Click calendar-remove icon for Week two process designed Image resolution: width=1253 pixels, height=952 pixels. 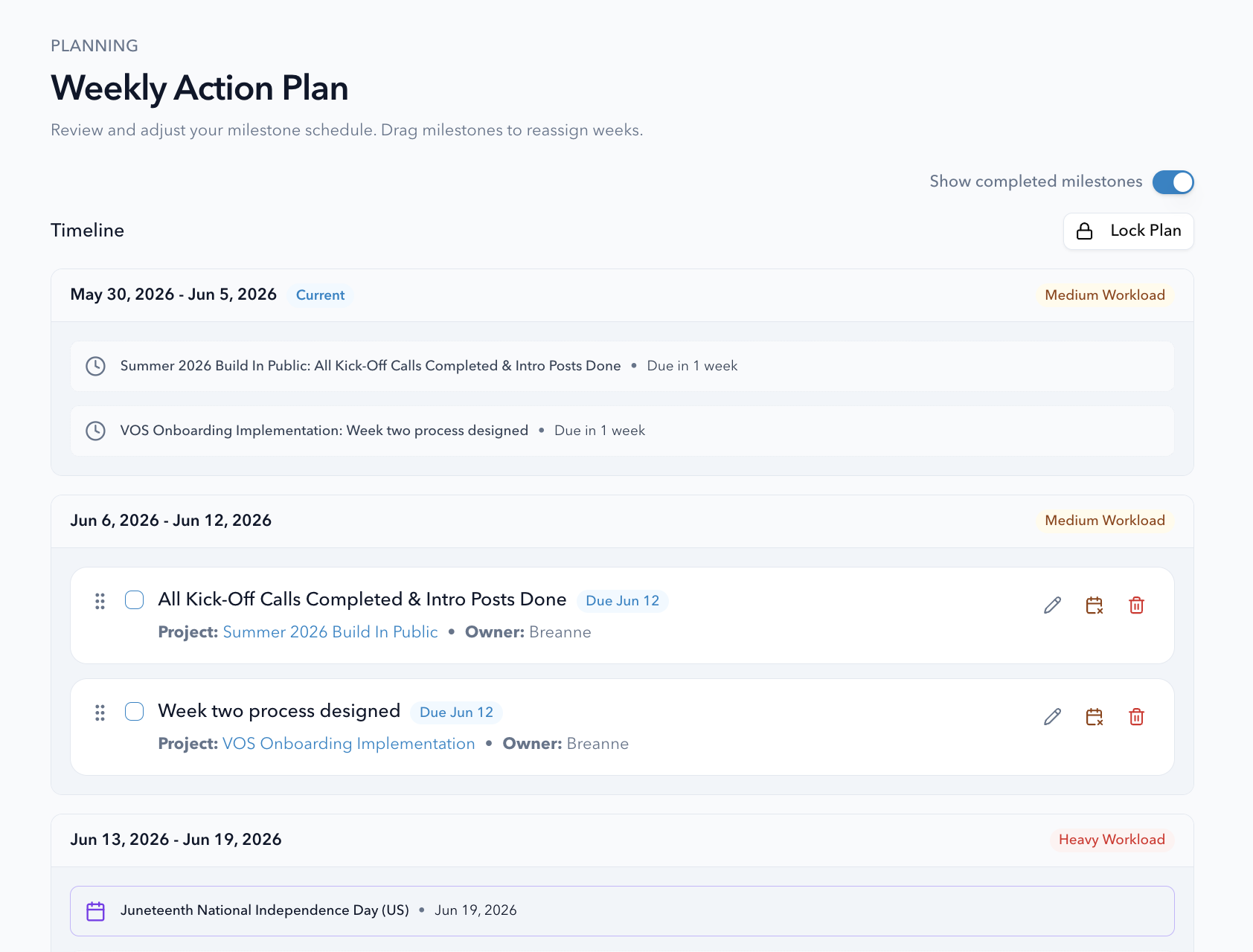(x=1095, y=717)
